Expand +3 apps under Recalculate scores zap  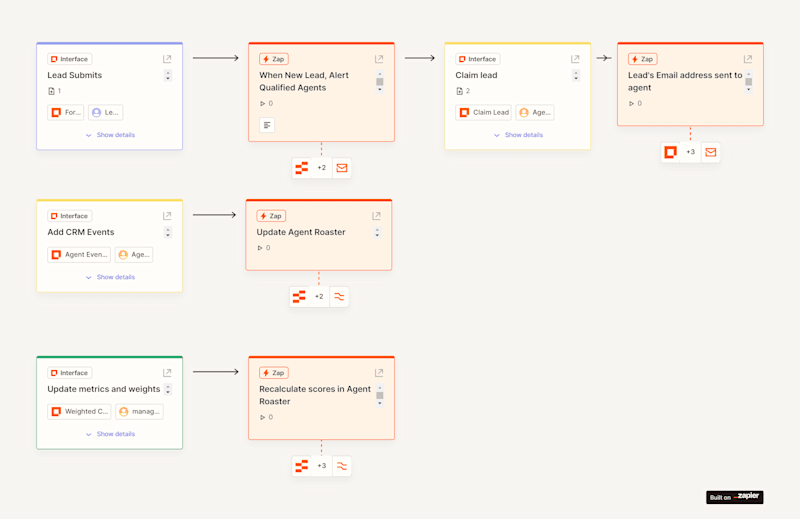pyautogui.click(x=321, y=465)
